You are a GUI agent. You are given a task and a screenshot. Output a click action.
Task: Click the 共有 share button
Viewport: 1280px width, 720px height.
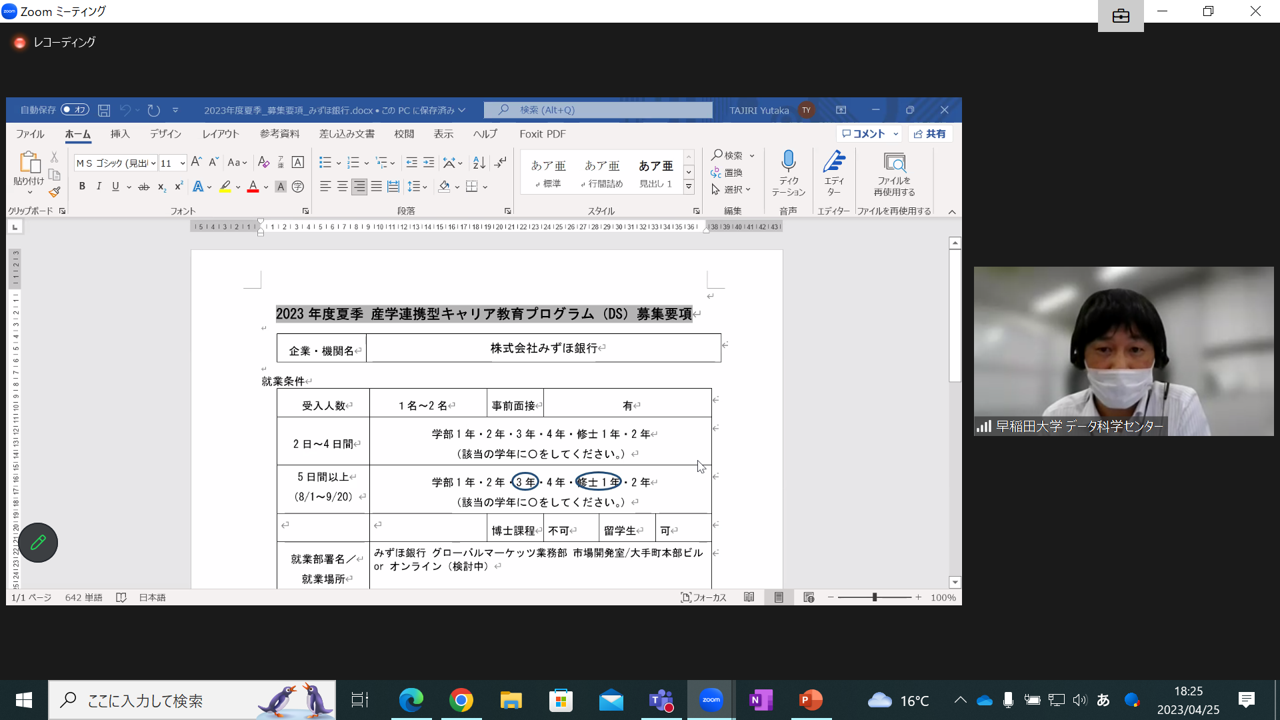click(x=930, y=134)
